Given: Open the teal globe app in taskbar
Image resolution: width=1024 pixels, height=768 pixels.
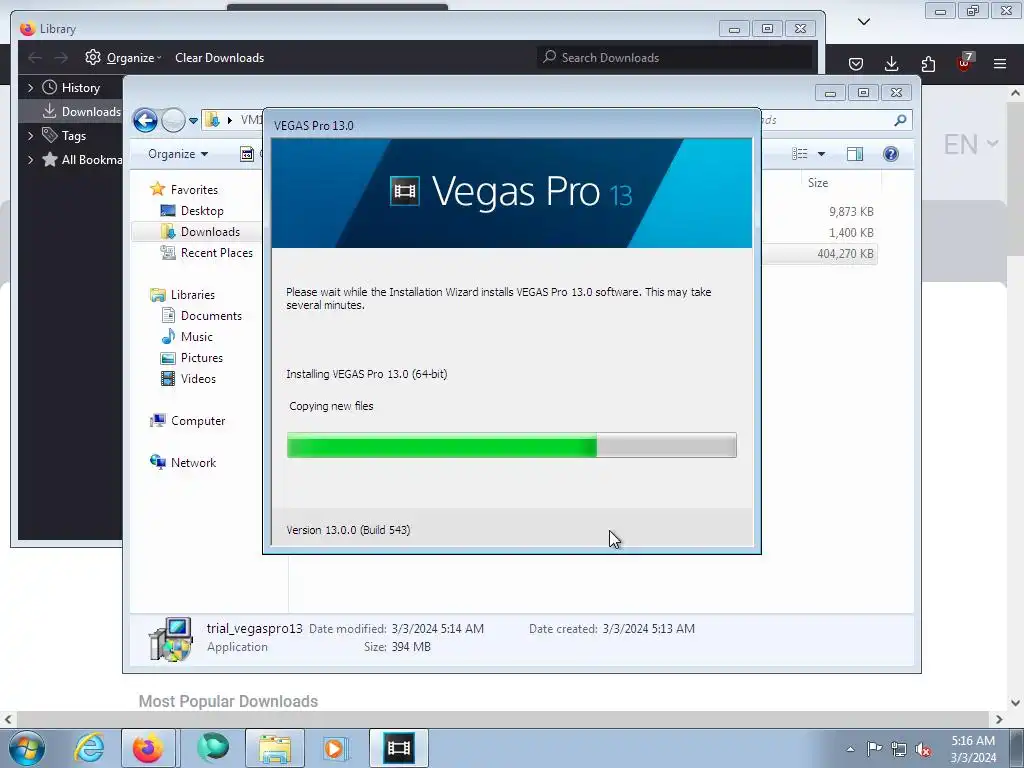Looking at the screenshot, I should (x=213, y=748).
